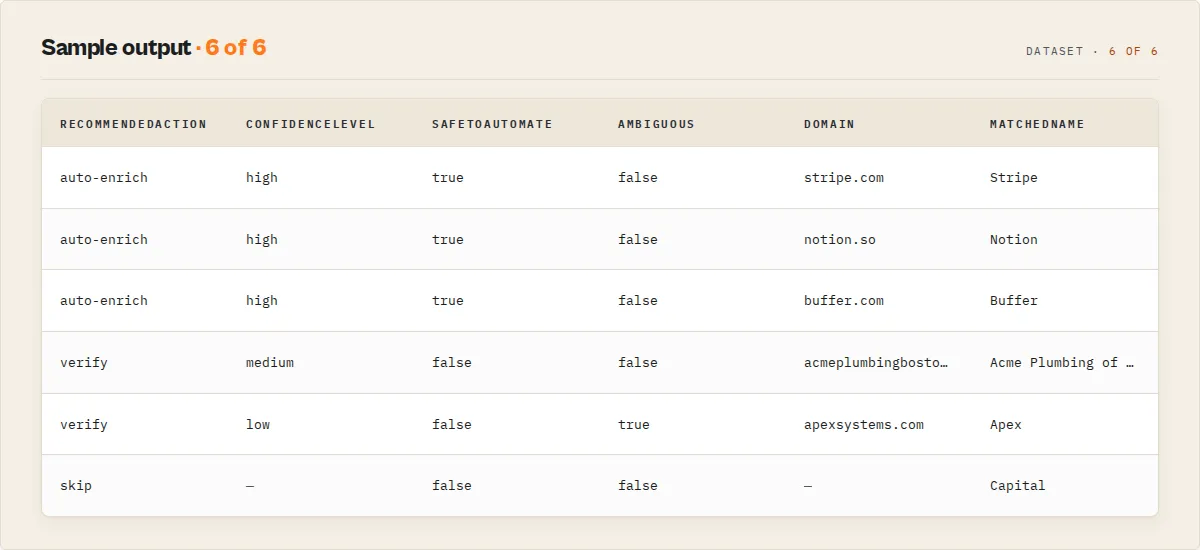Select the matched name 'Notion'
Screen dimensions: 1200x550
tap(1014, 239)
